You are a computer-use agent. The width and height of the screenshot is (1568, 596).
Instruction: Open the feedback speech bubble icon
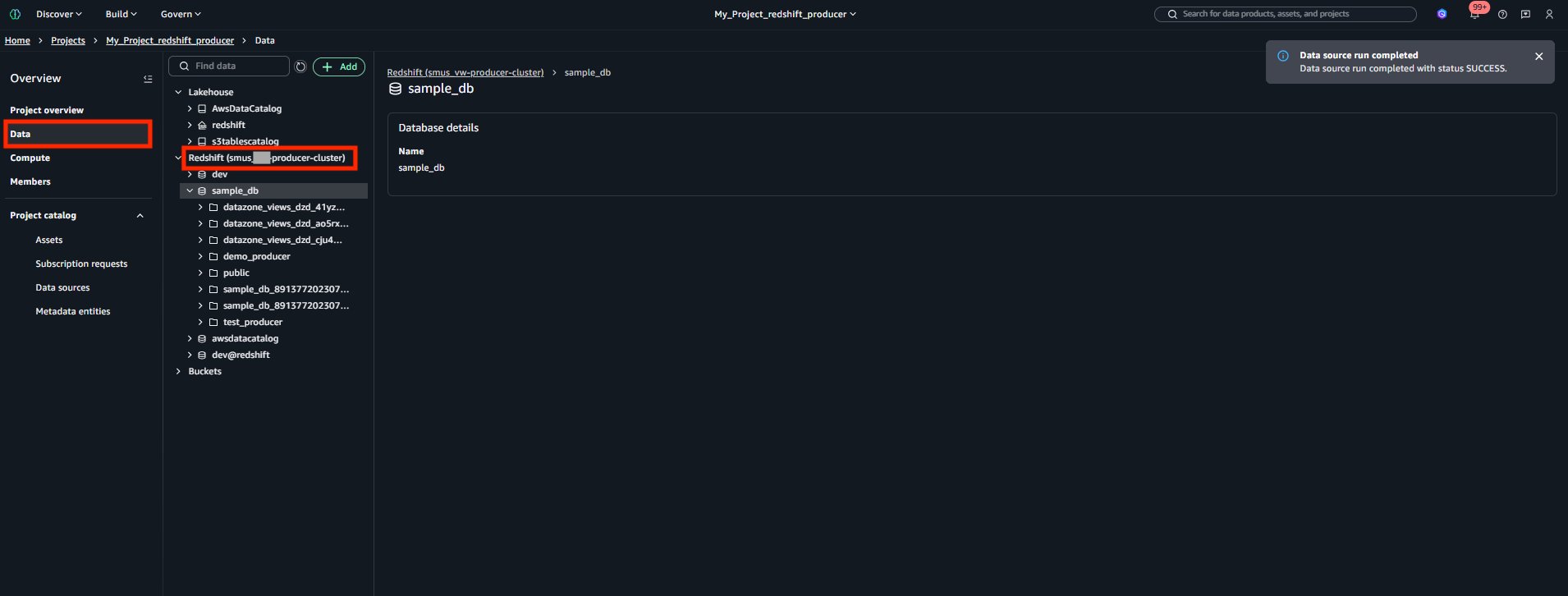[x=1525, y=14]
